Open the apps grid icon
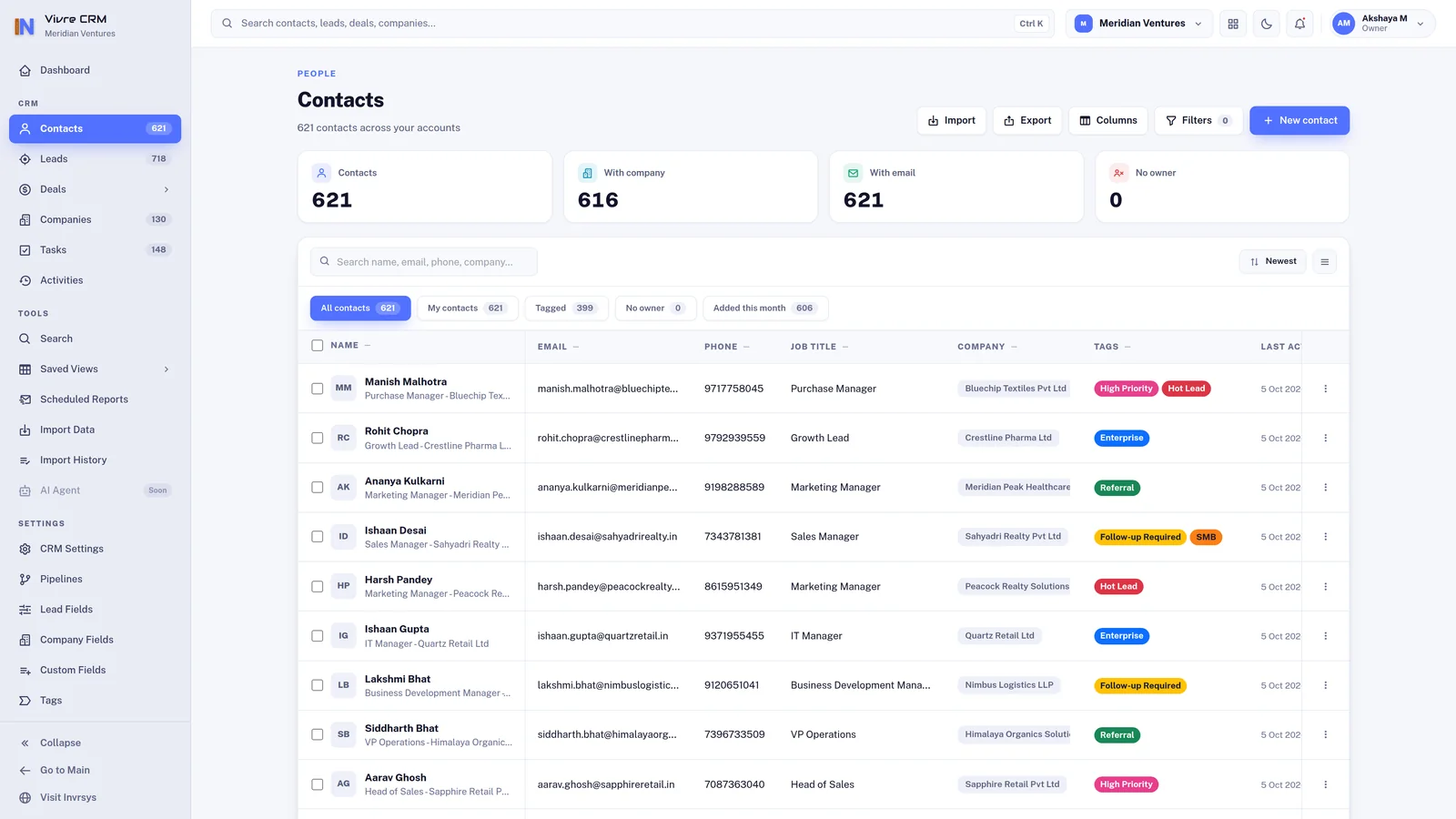This screenshot has width=1456, height=819. point(1233,24)
